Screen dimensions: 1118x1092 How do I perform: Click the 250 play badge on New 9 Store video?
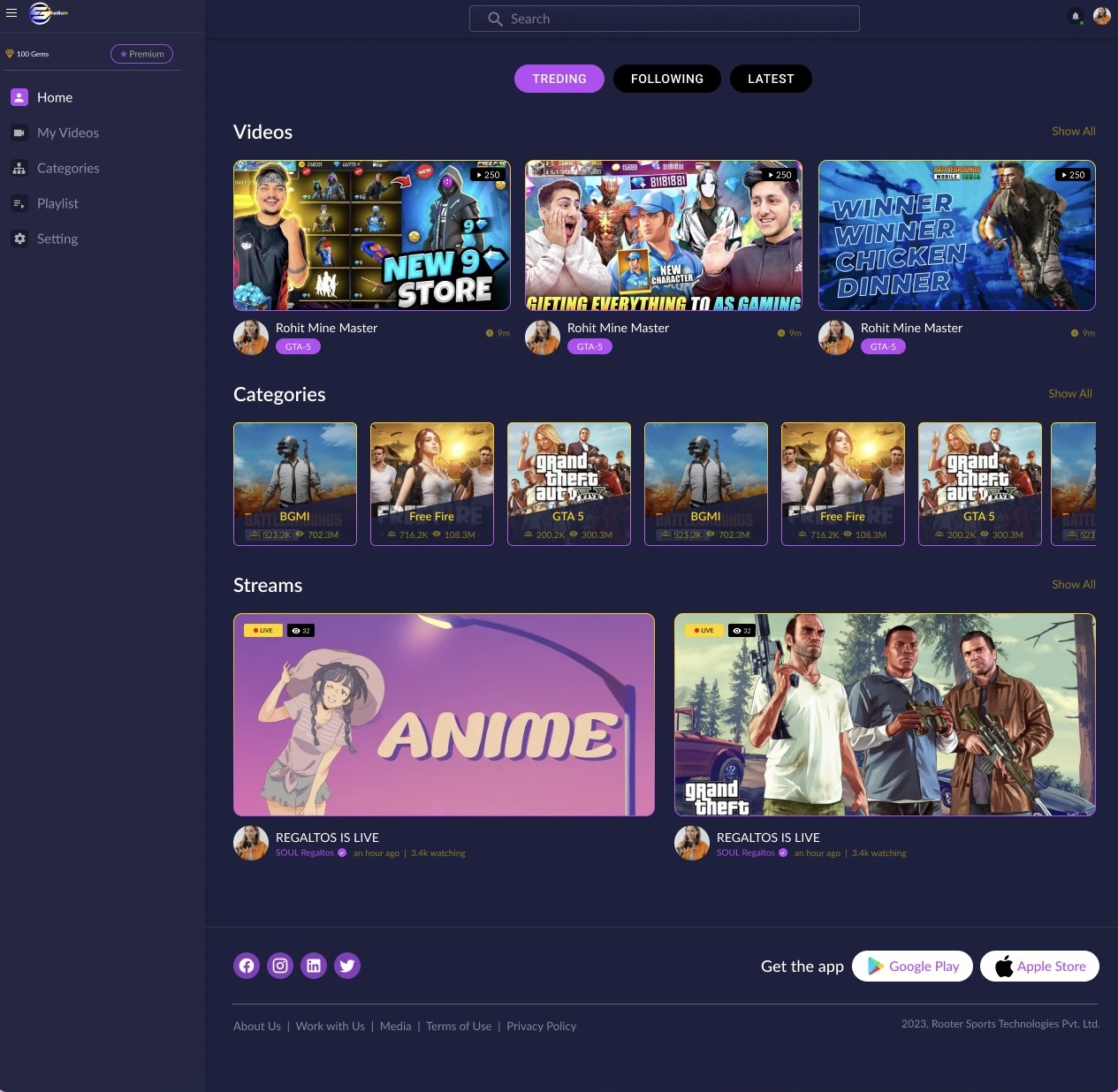point(487,175)
